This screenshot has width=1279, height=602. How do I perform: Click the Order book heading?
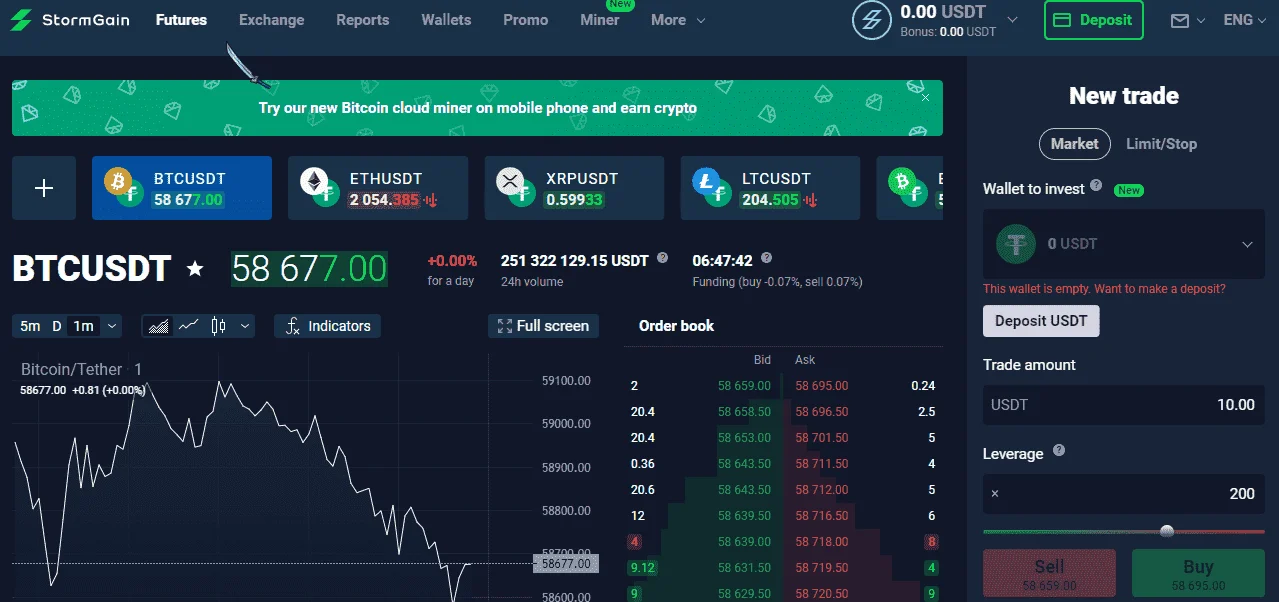tap(677, 326)
